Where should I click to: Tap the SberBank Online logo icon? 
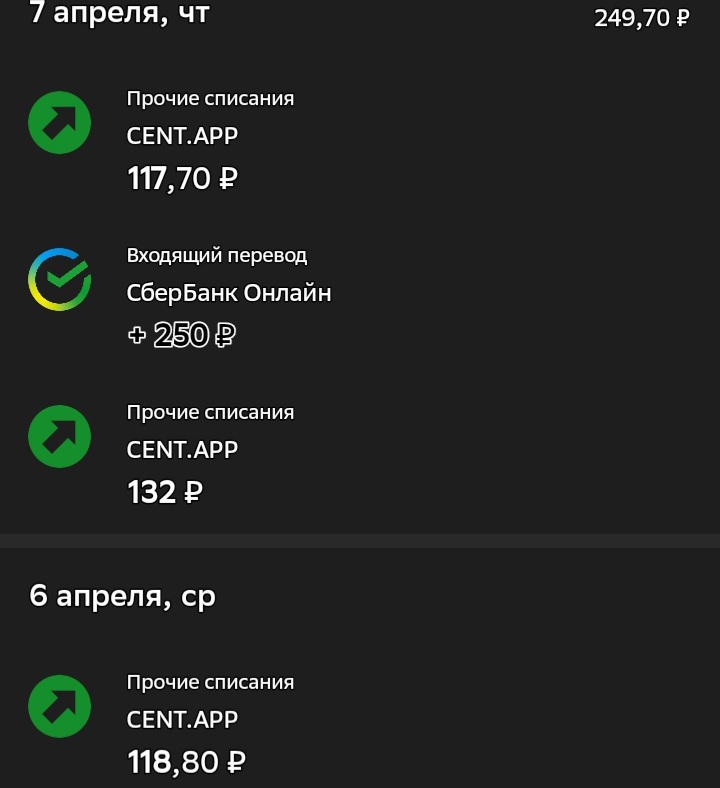click(x=59, y=280)
